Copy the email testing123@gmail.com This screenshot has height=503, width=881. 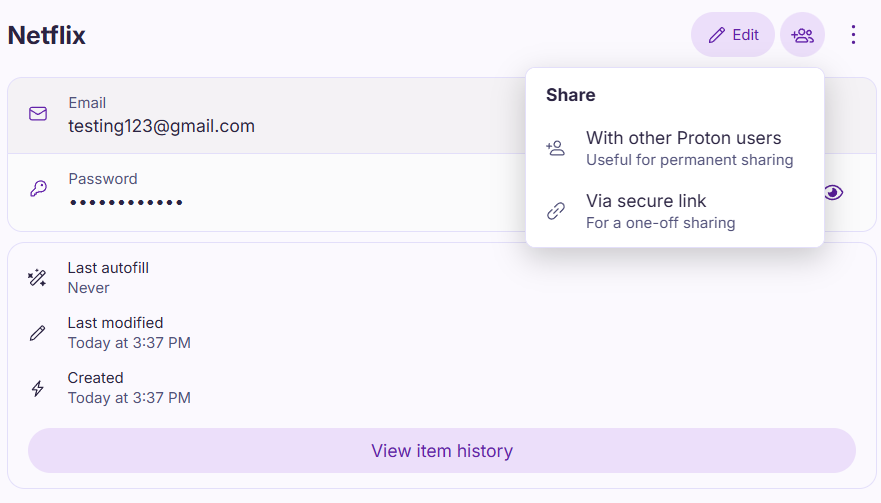pos(161,126)
